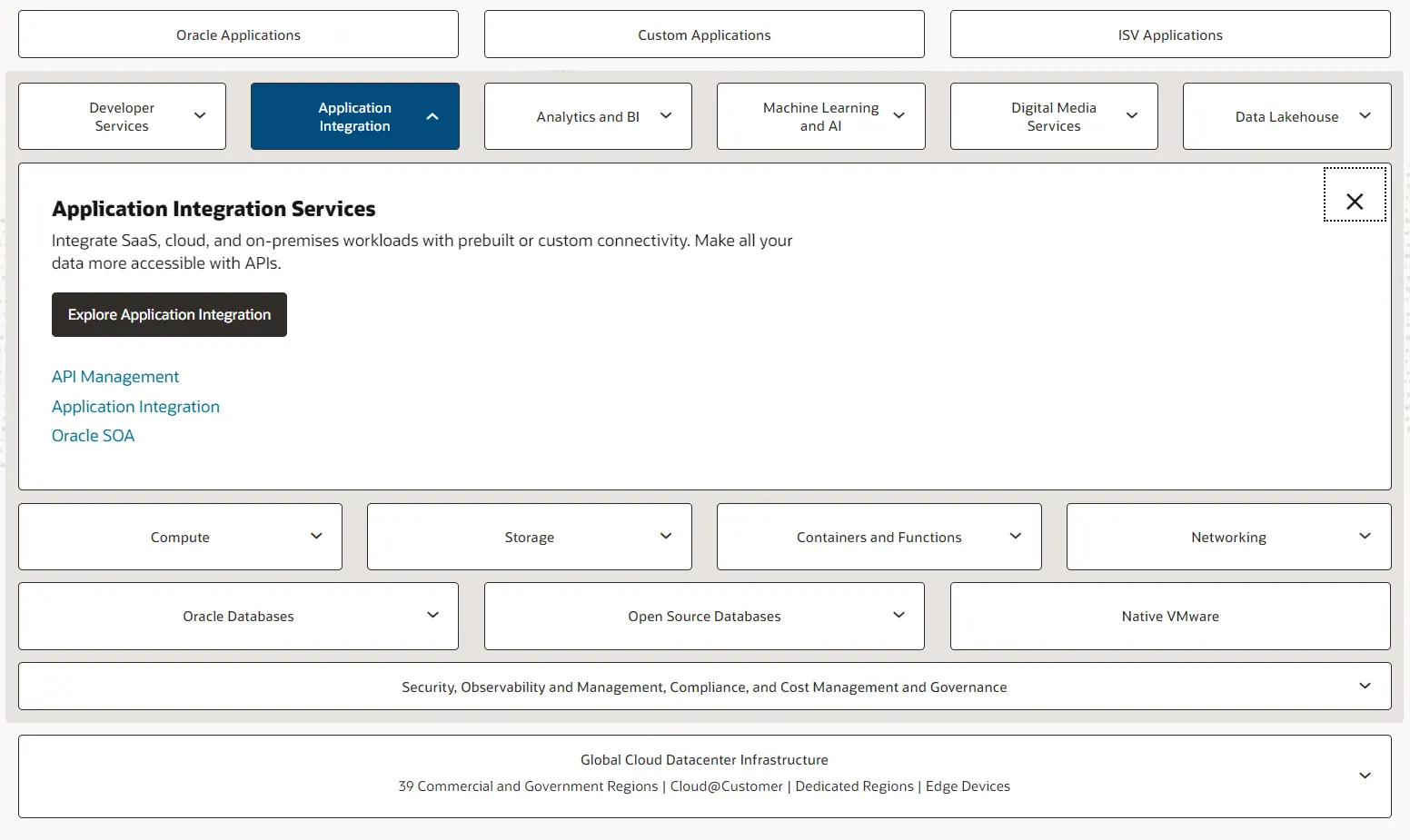Image resolution: width=1410 pixels, height=840 pixels.
Task: Click the 39 Commercial and Government Regions text
Action: 528,786
